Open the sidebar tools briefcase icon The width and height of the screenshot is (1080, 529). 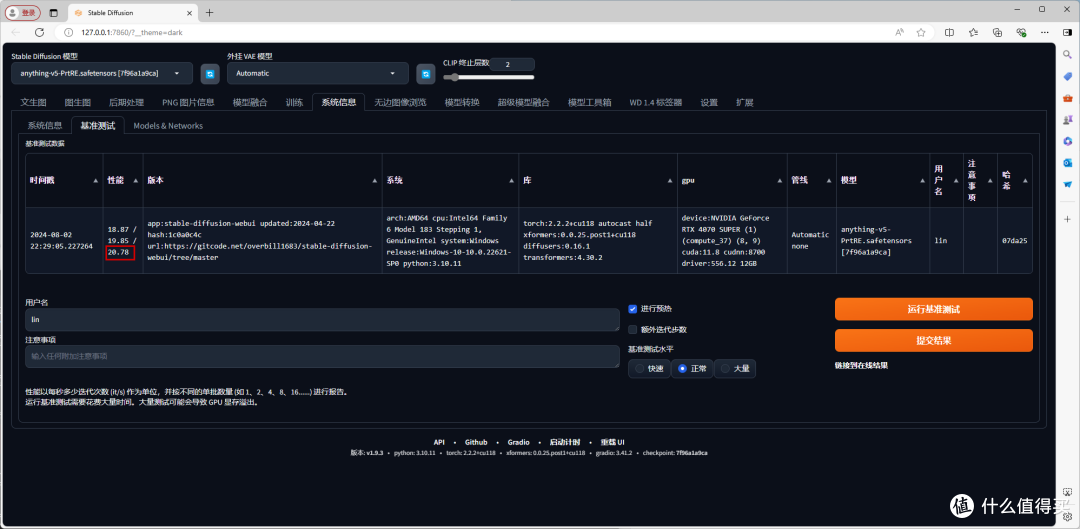point(1068,98)
